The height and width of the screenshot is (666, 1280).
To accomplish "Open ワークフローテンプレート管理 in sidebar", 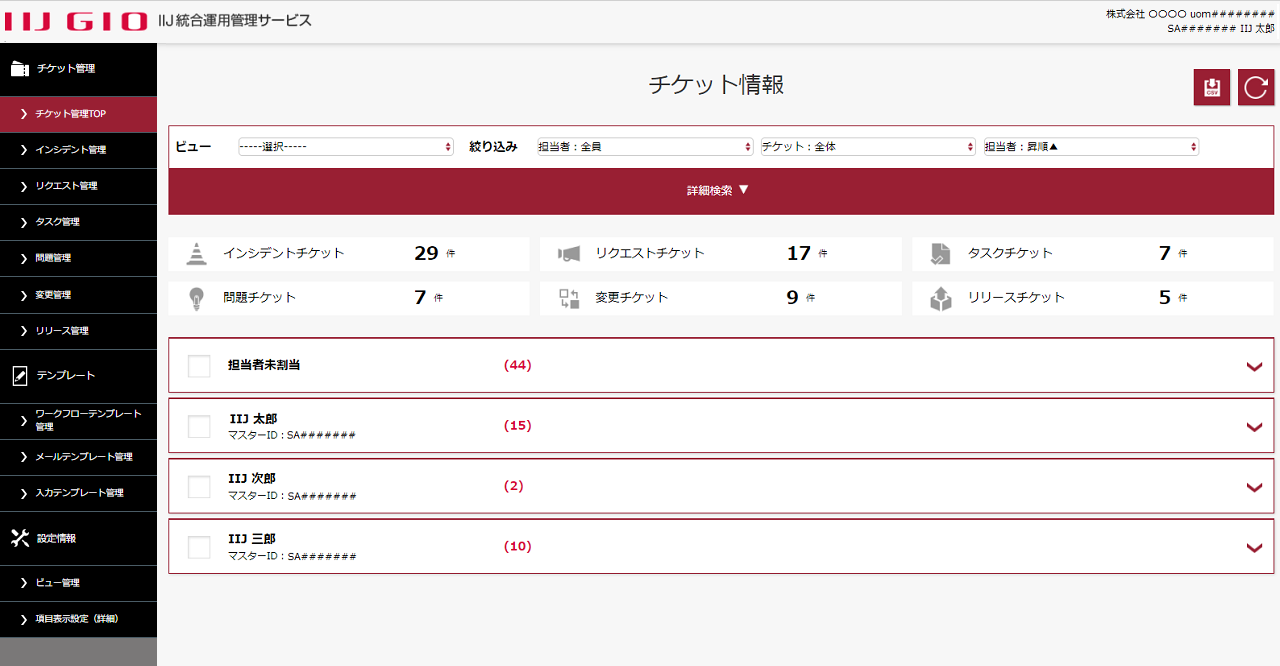I will pos(78,420).
